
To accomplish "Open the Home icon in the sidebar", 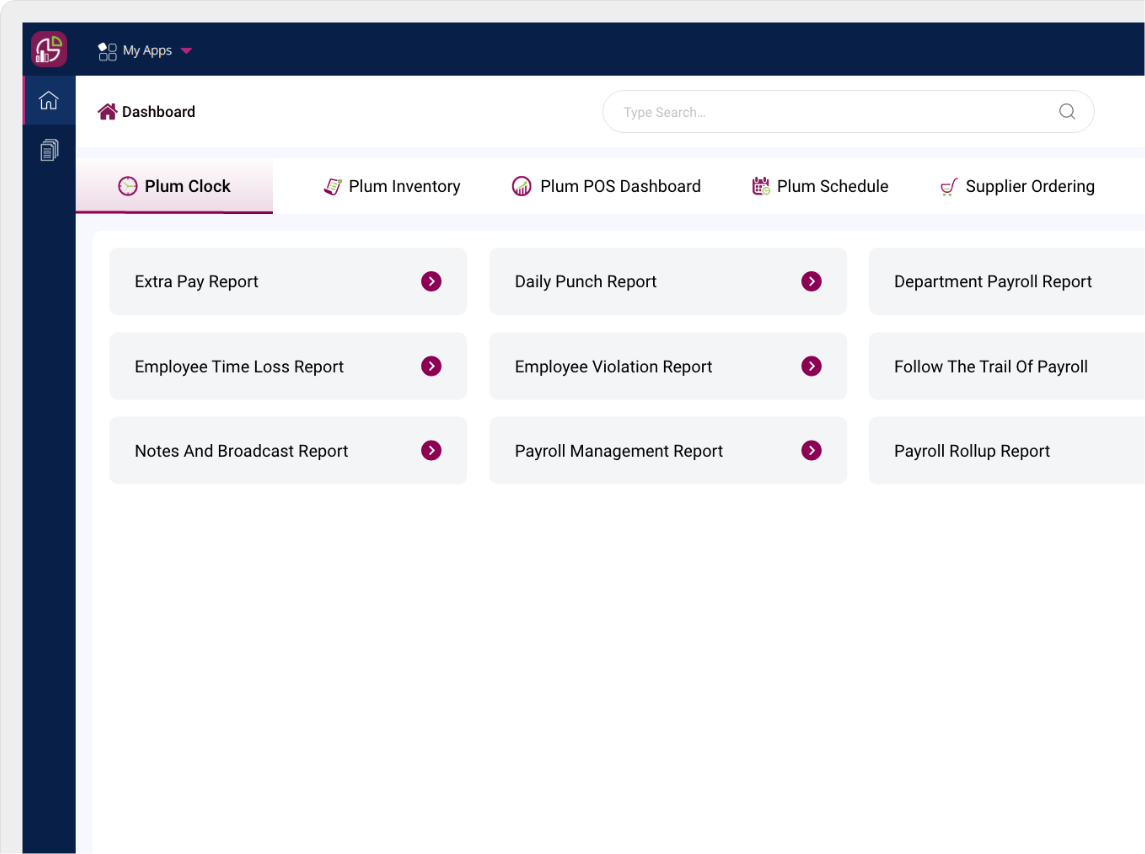I will (x=48, y=99).
